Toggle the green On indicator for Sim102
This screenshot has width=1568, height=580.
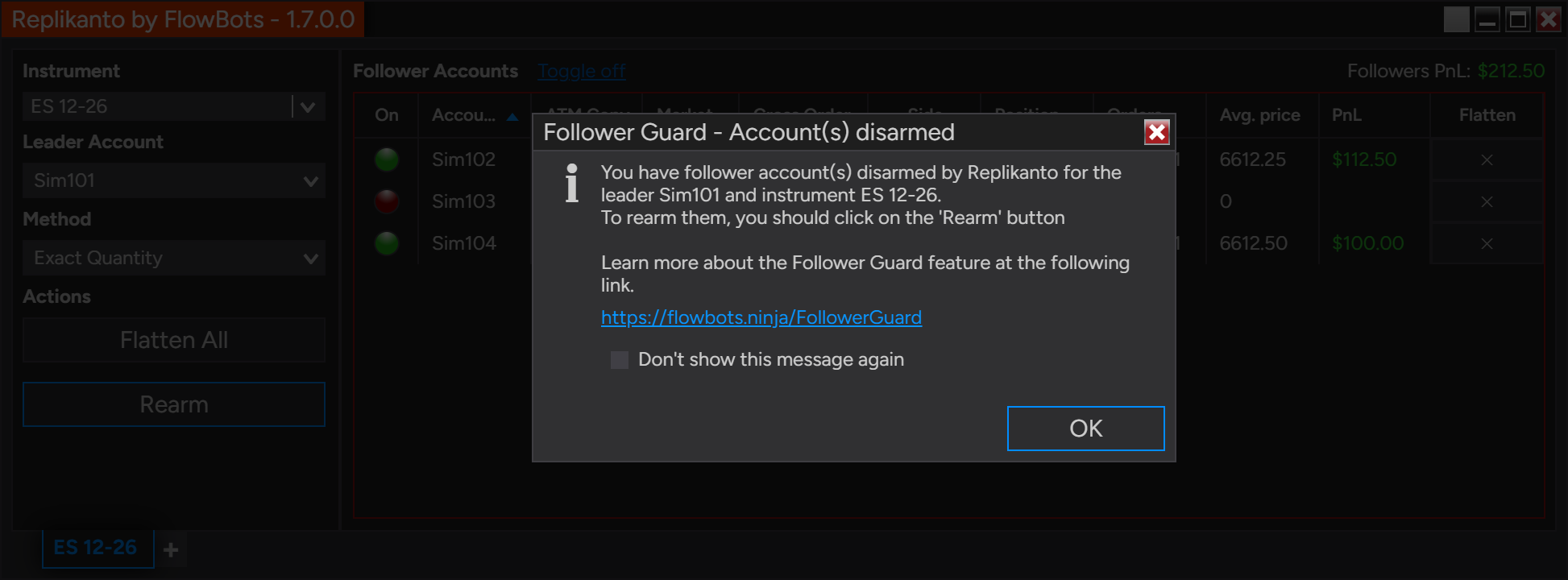[387, 159]
